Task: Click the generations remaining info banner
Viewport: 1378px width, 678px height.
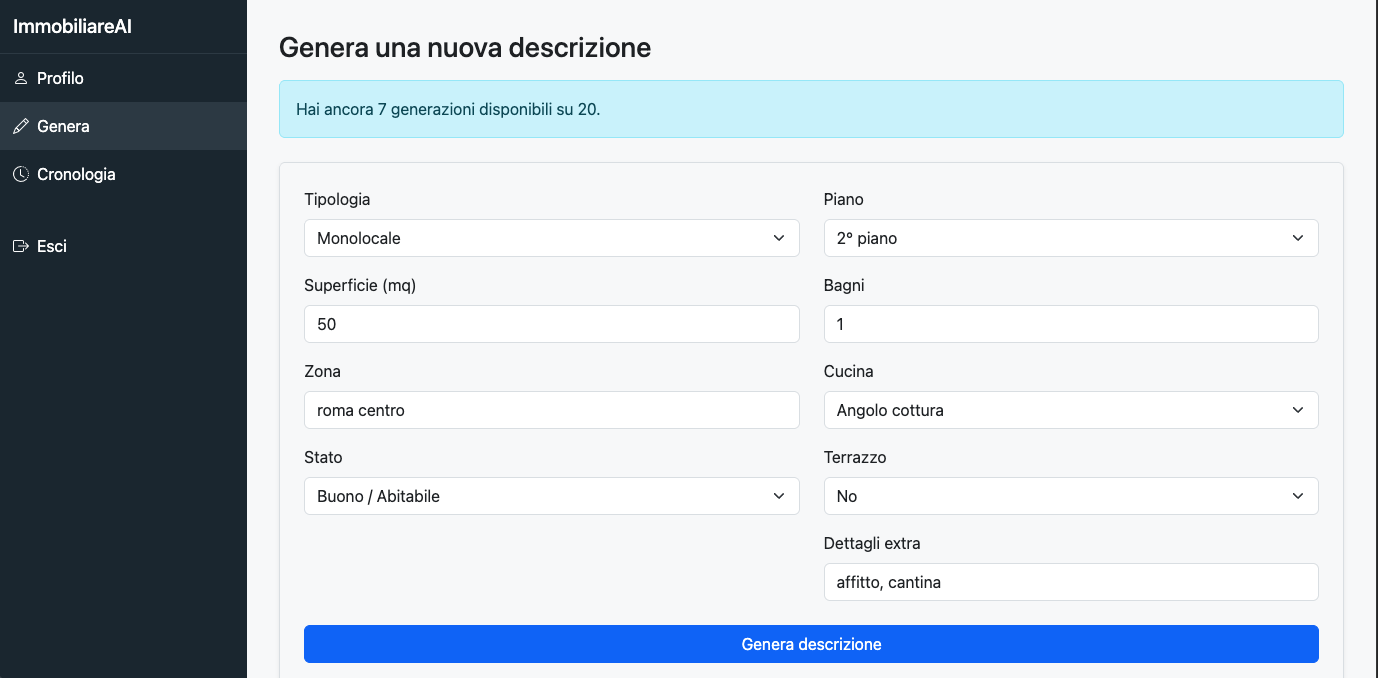Action: point(811,109)
